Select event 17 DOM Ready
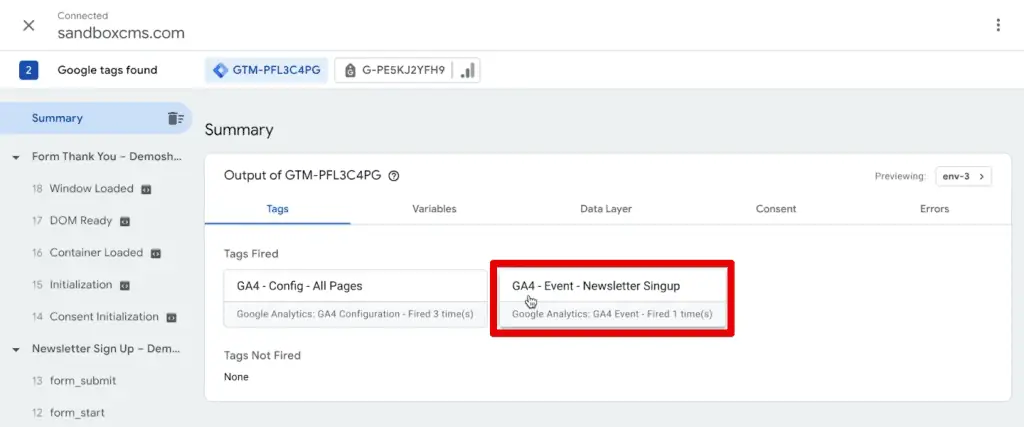 (81, 221)
